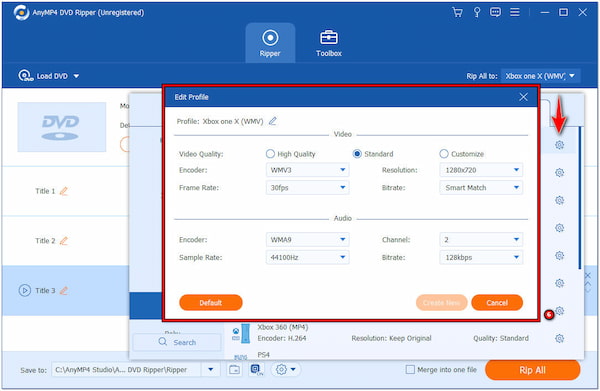The width and height of the screenshot is (600, 391).
Task: Switch to the Toolbox tab
Action: tap(329, 43)
